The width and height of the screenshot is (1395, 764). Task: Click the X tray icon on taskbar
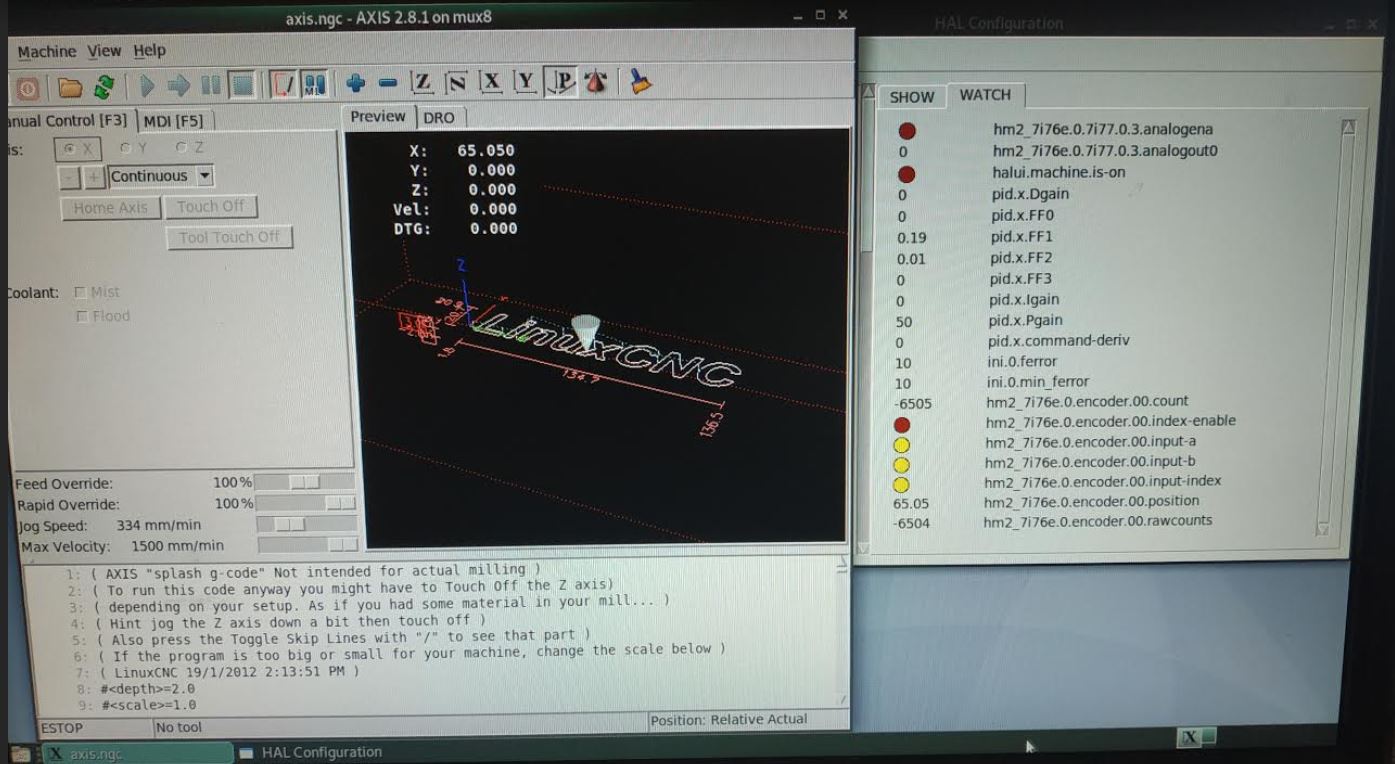pos(1190,737)
